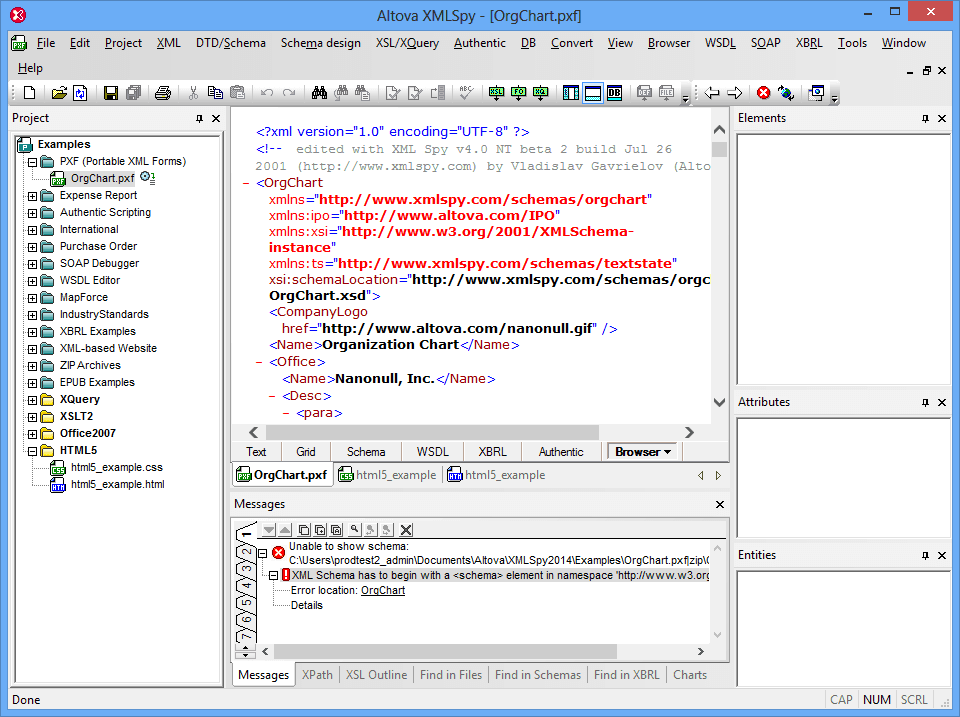Switch to the html5_example CSS document tab
960x717 pixels.
tap(388, 475)
